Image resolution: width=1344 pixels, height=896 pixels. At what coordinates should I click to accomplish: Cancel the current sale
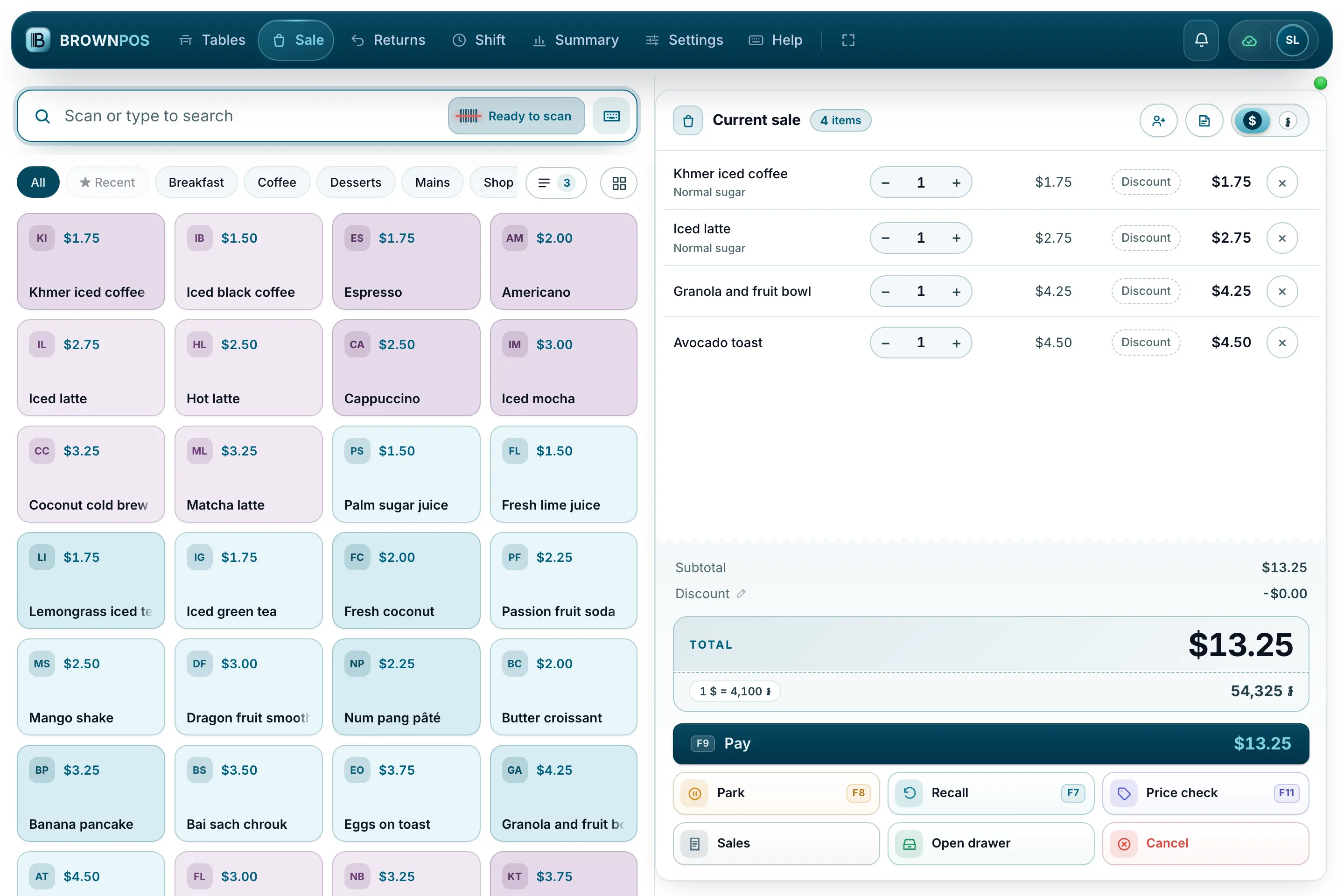[x=1205, y=843]
